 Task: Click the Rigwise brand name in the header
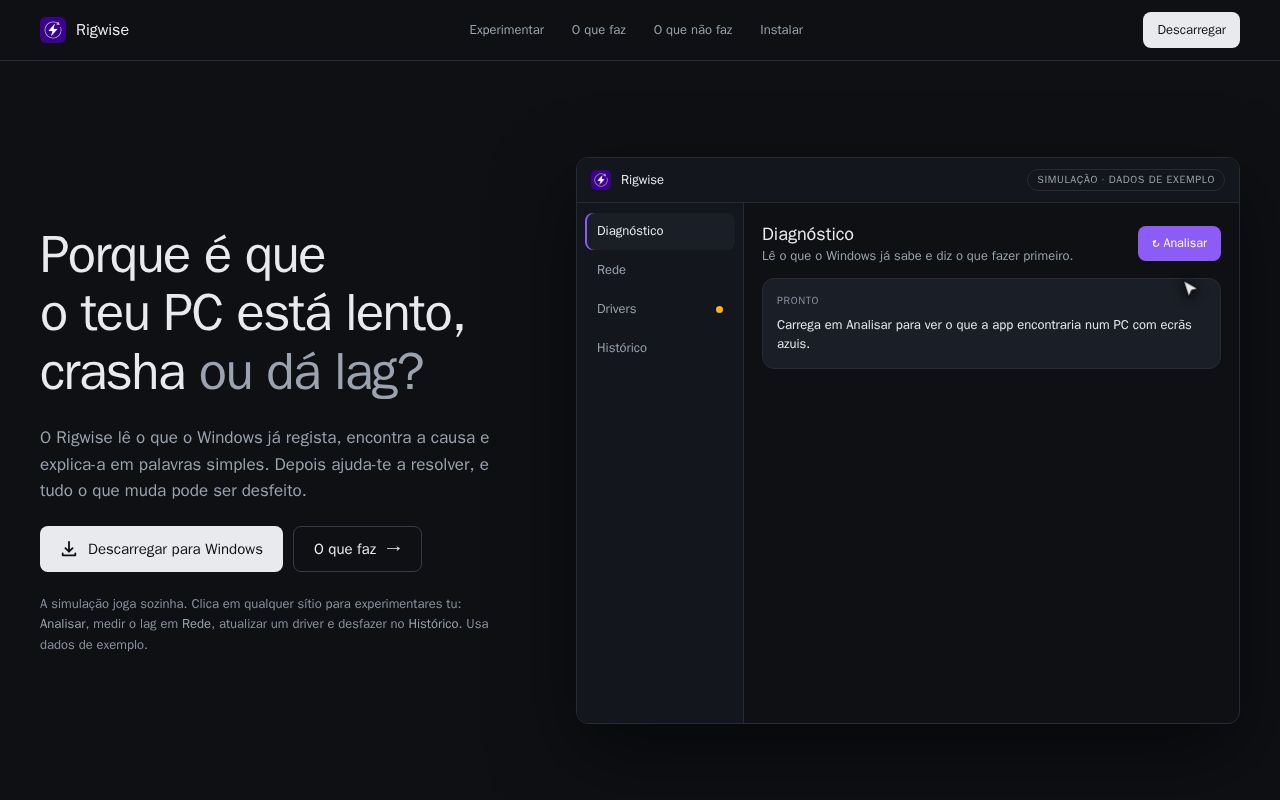[102, 30]
